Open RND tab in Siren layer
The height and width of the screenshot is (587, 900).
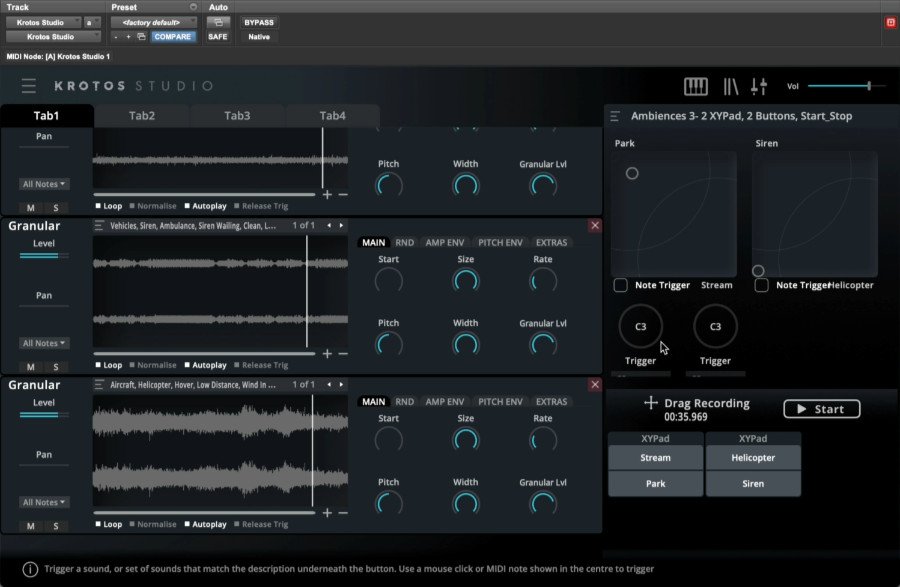[405, 243]
